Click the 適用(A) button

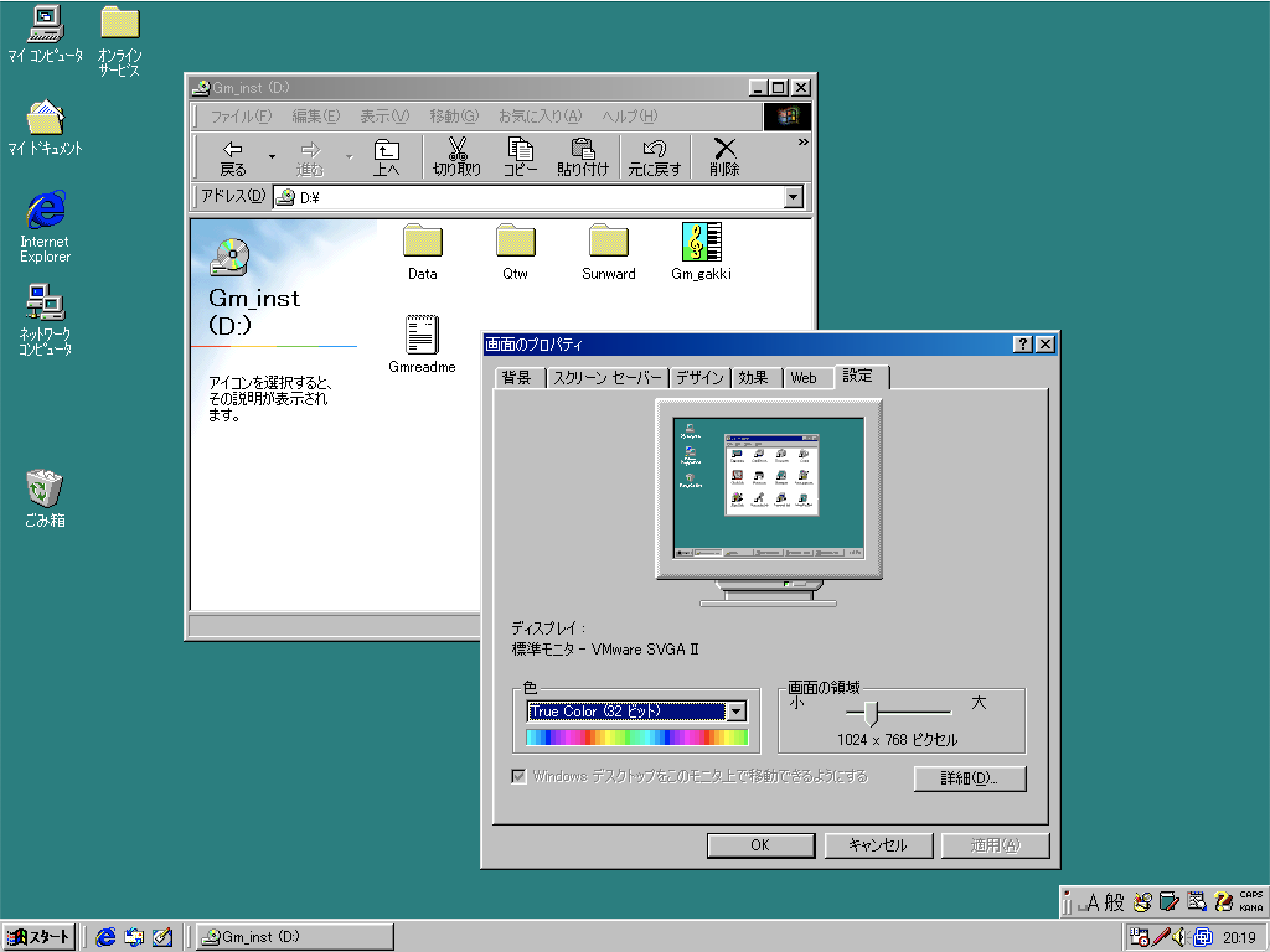(x=995, y=845)
